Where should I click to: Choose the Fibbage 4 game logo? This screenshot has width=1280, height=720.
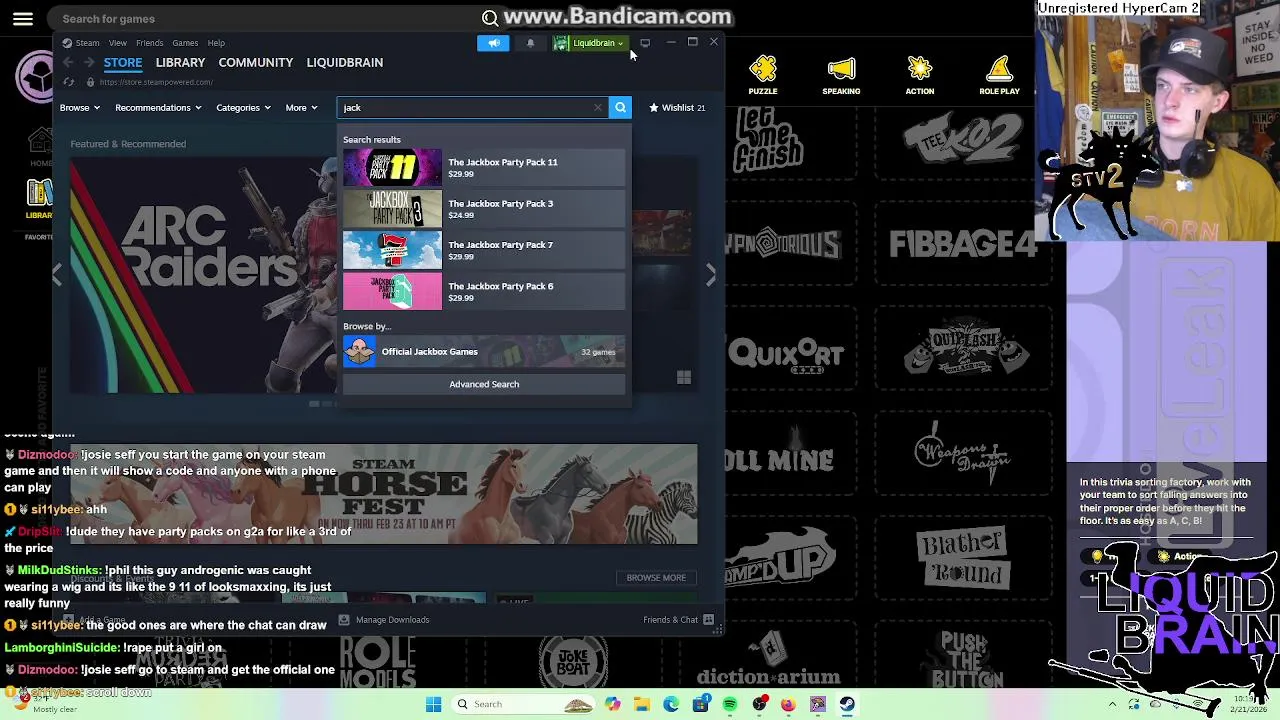click(x=963, y=244)
